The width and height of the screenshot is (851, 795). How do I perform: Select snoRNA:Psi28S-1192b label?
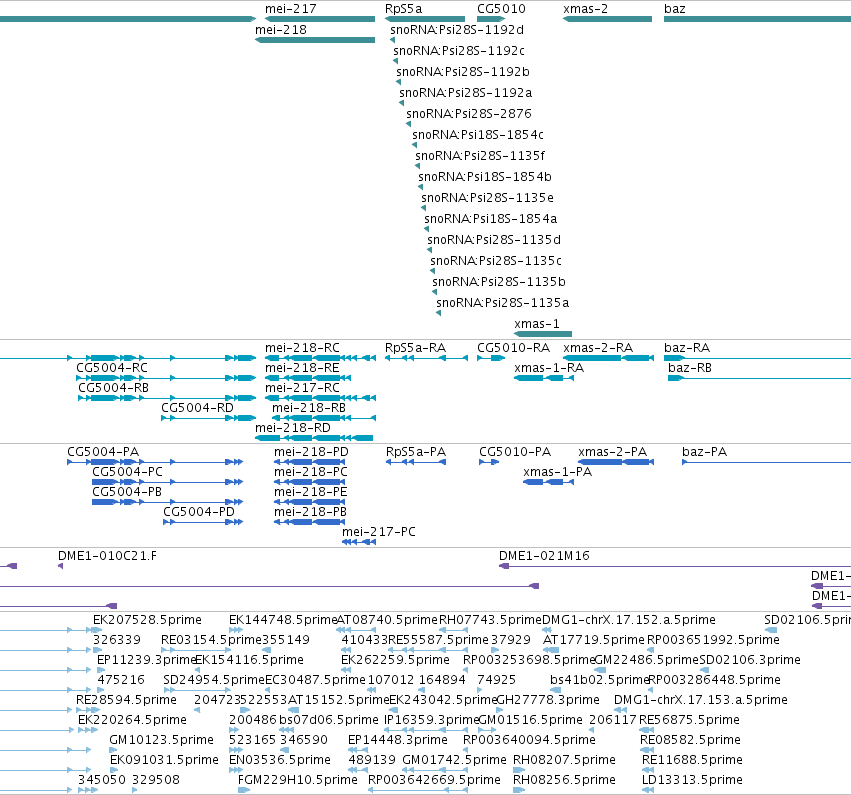pyautogui.click(x=463, y=72)
